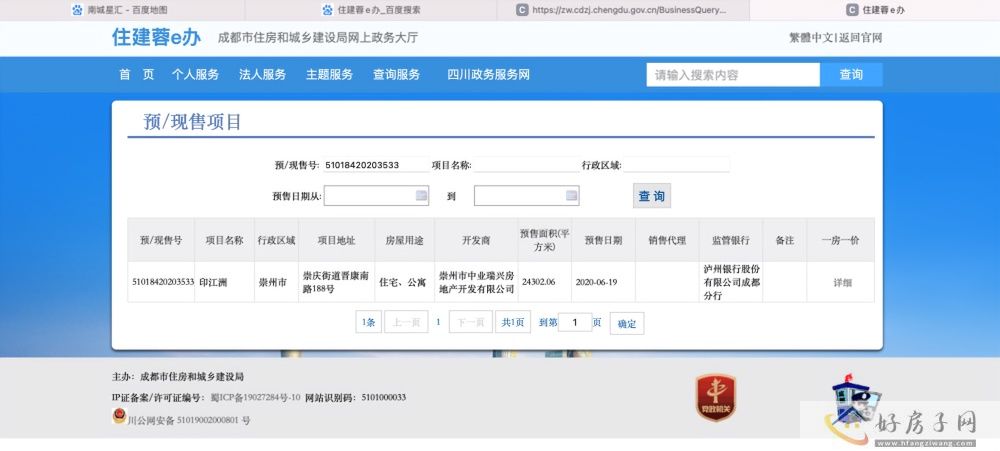1000x451 pixels.
Task: Select 主题服务 in the navigation bar
Action: 329,75
